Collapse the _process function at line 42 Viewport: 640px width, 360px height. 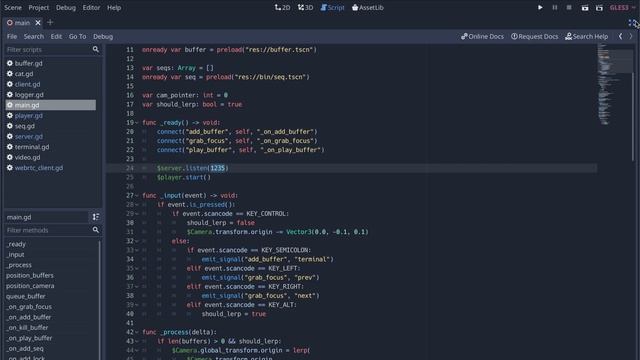[137, 332]
